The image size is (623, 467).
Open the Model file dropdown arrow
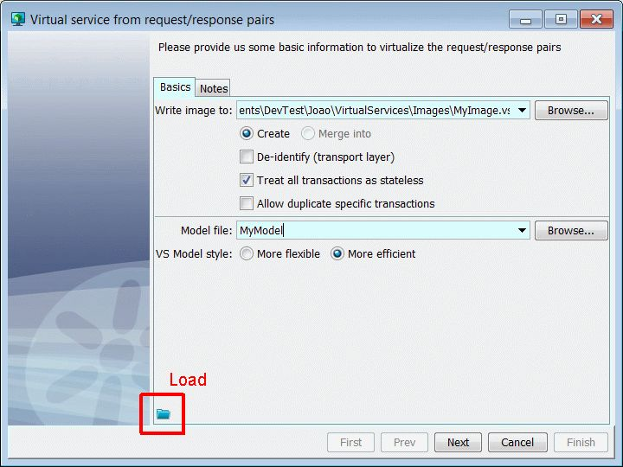tap(522, 230)
